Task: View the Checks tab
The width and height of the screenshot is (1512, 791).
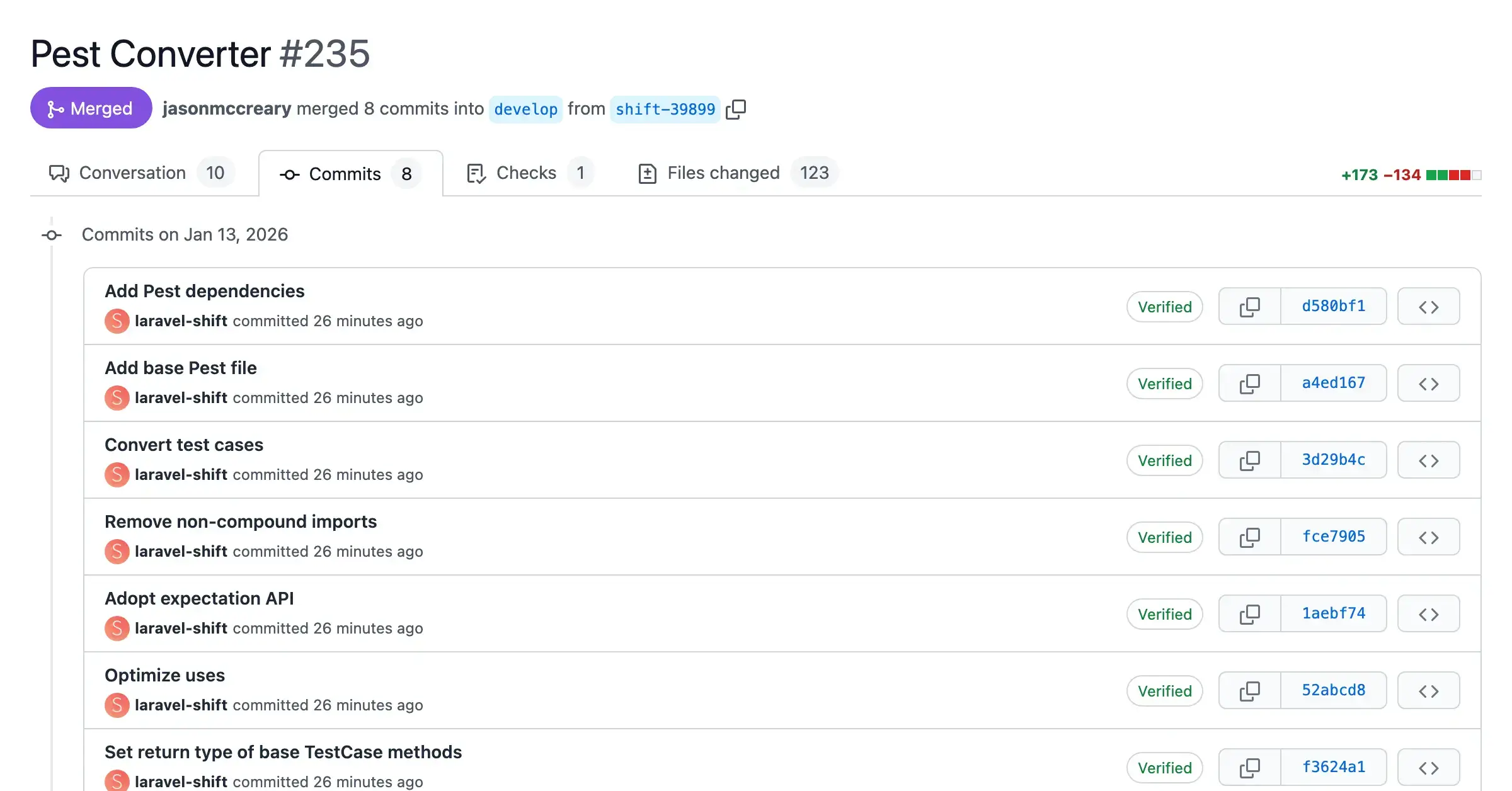Action: tap(526, 173)
